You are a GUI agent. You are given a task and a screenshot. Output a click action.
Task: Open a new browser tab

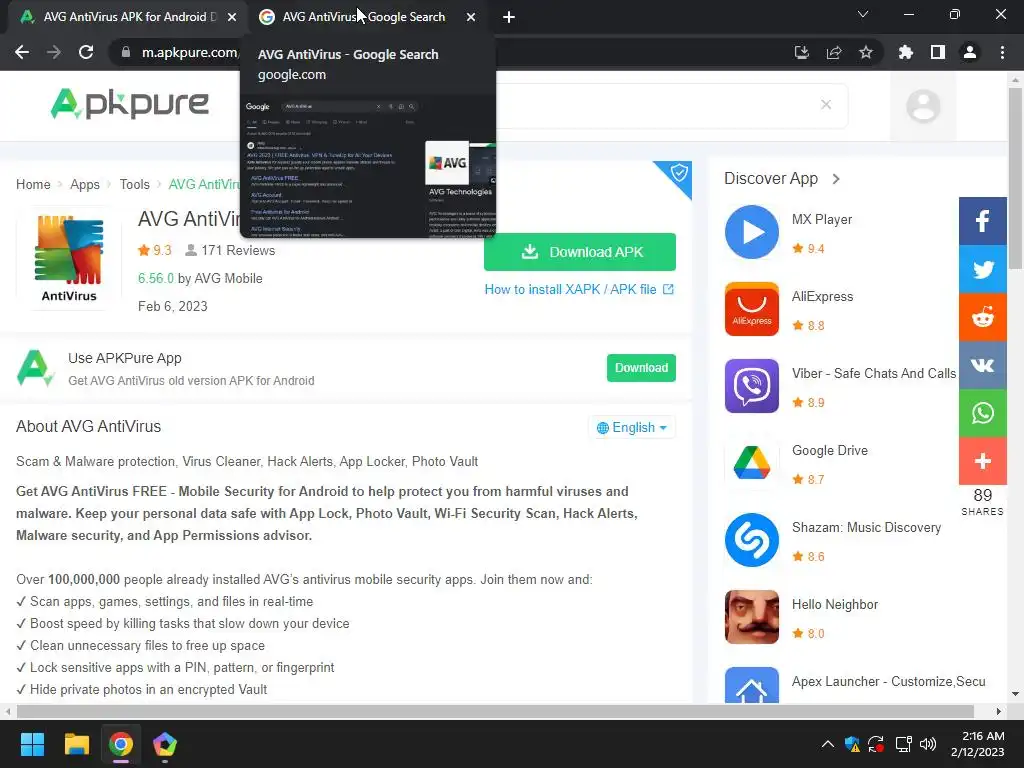point(509,17)
